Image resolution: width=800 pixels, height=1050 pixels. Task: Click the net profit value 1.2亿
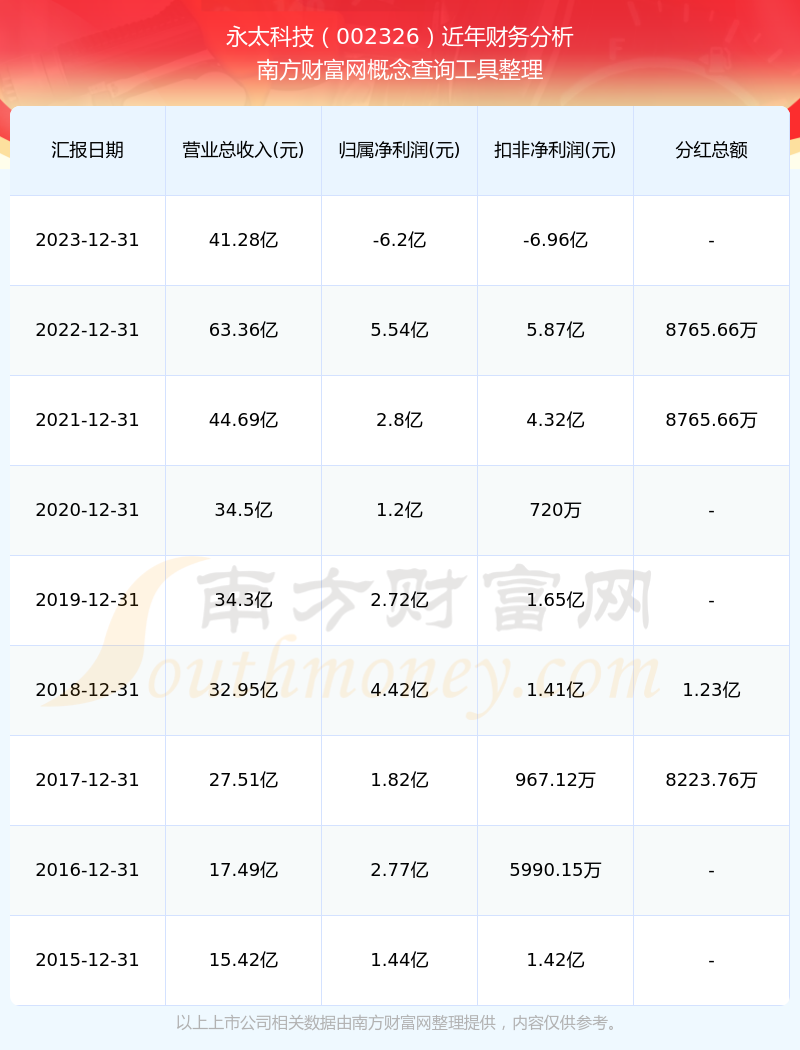[400, 510]
